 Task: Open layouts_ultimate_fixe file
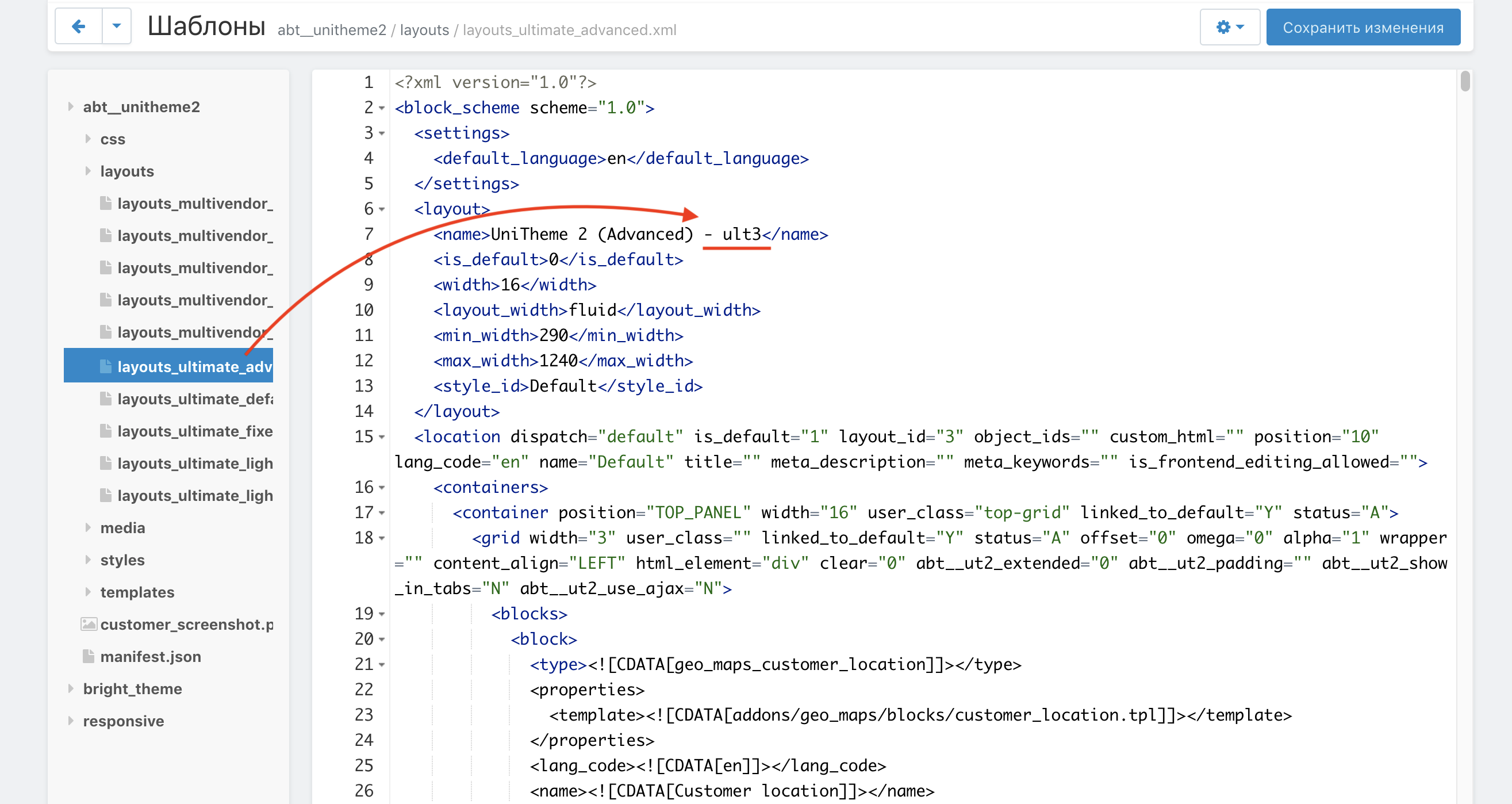coord(195,431)
